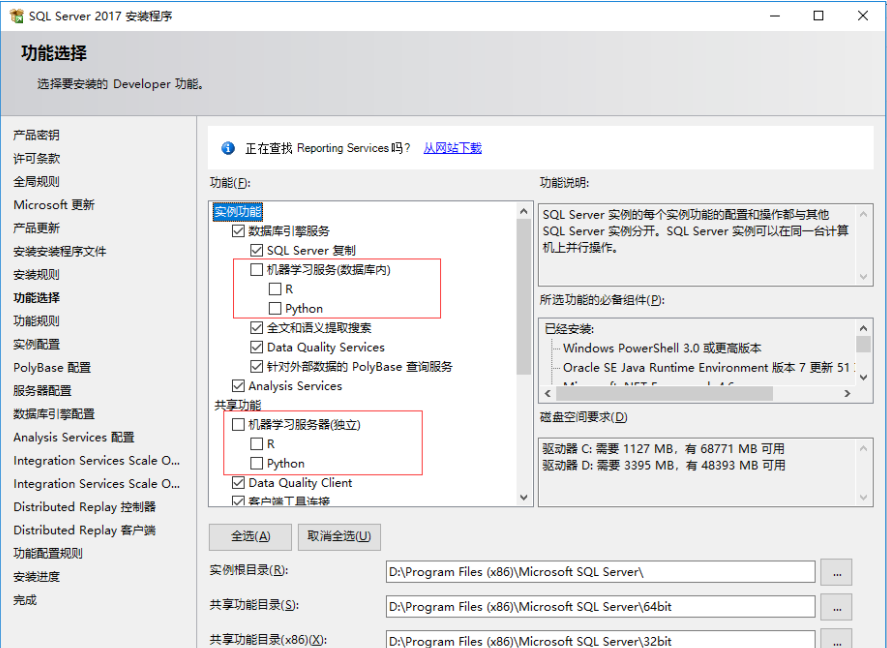Toggle the Analysis Services checkbox
The height and width of the screenshot is (648, 887).
pos(238,386)
